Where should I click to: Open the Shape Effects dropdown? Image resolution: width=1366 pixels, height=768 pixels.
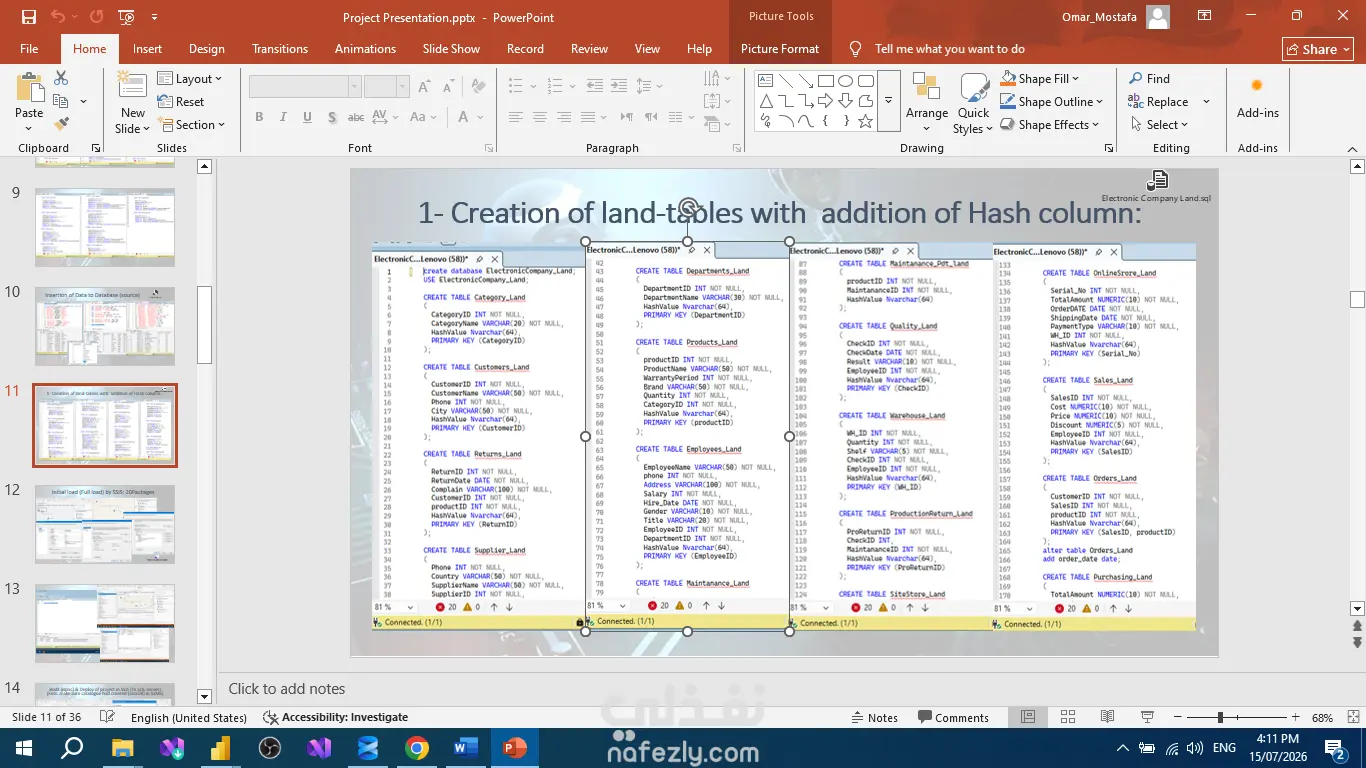click(x=1050, y=124)
